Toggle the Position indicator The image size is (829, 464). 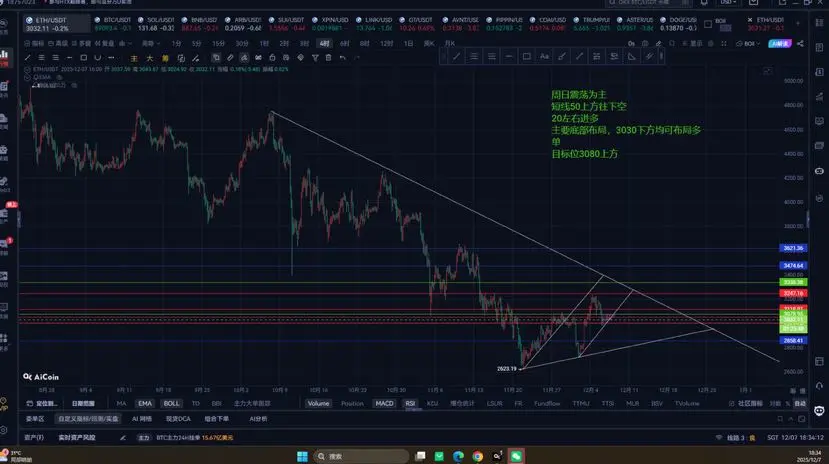tap(352, 403)
